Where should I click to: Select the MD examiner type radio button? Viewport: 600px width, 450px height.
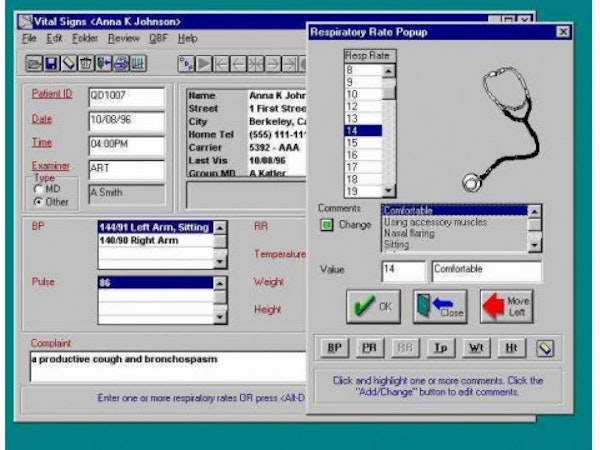coord(40,188)
